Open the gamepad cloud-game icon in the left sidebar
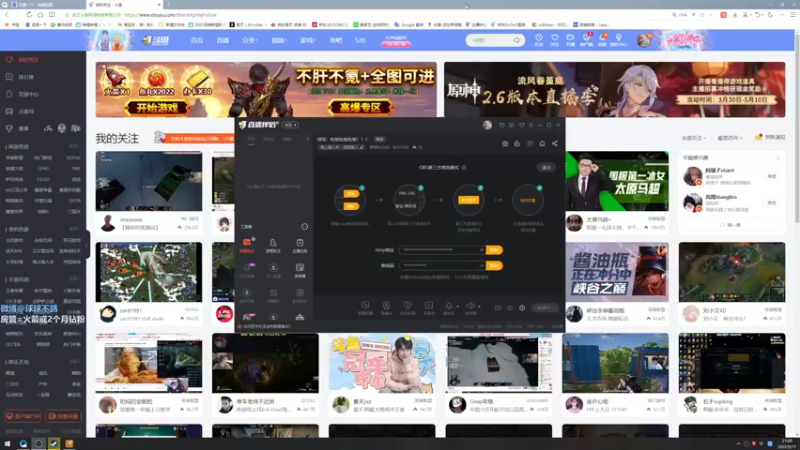Screen dimensions: 800x450 (x=9, y=111)
